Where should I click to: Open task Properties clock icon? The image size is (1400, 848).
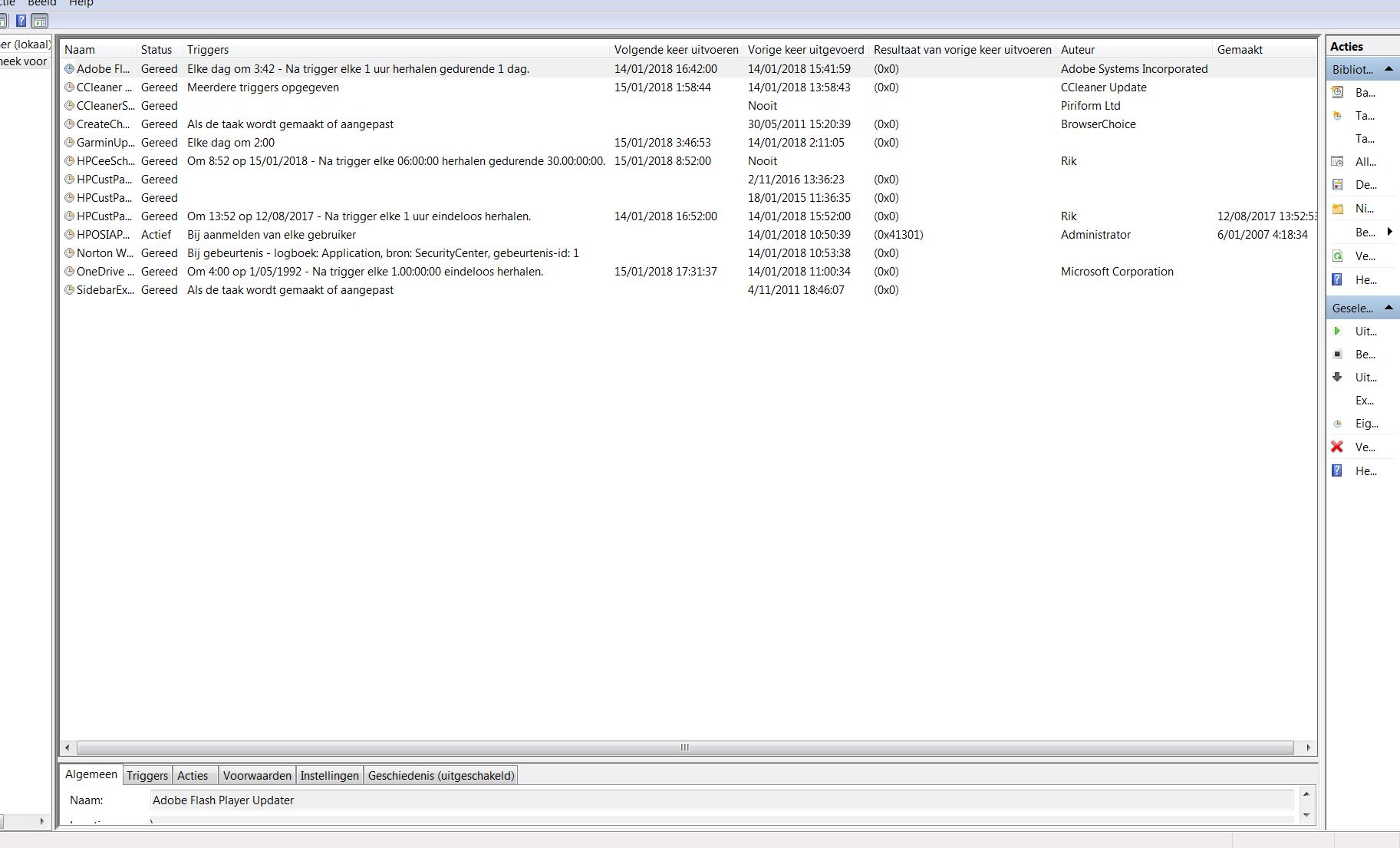tap(1337, 423)
